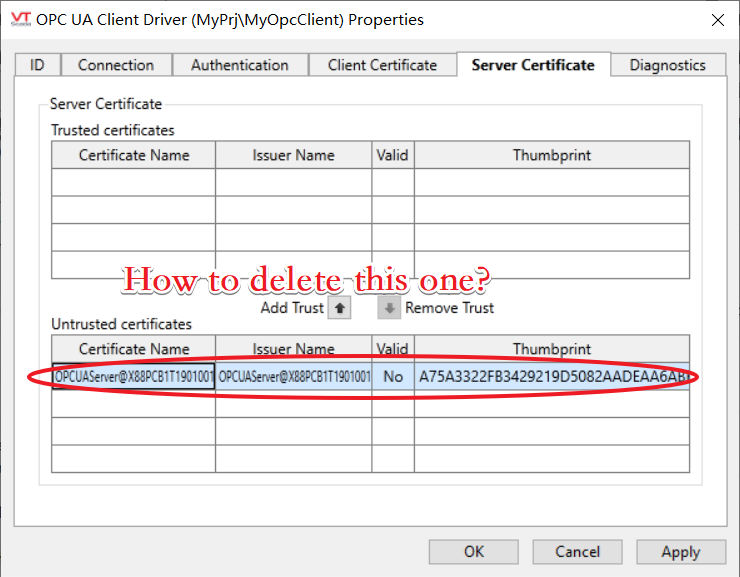The image size is (740, 577).
Task: Click the untrusted certificate's issuer name cell
Action: click(294, 377)
